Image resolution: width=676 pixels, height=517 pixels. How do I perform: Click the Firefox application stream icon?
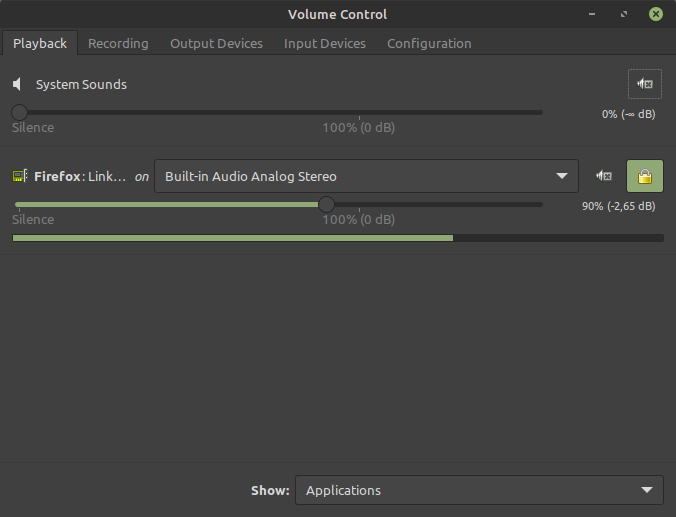pos(19,176)
